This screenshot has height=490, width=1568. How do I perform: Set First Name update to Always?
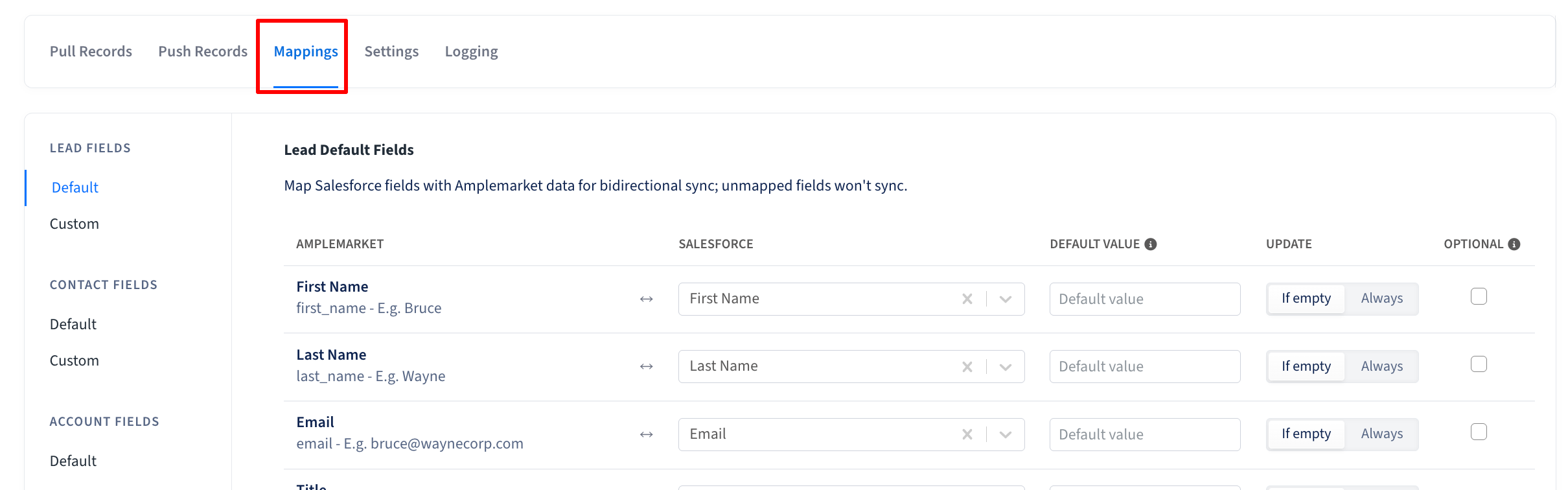point(1382,299)
